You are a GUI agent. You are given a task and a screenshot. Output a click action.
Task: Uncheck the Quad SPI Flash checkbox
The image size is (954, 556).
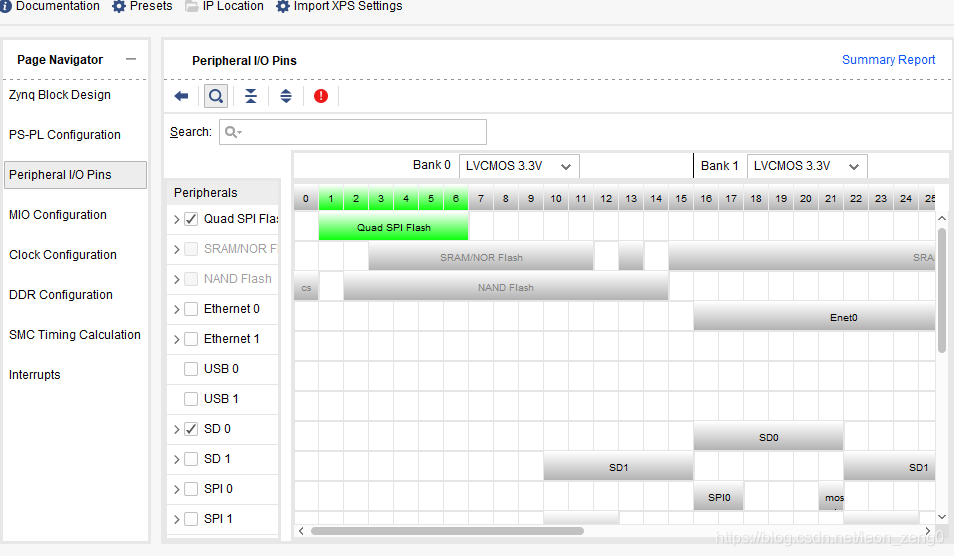(191, 219)
